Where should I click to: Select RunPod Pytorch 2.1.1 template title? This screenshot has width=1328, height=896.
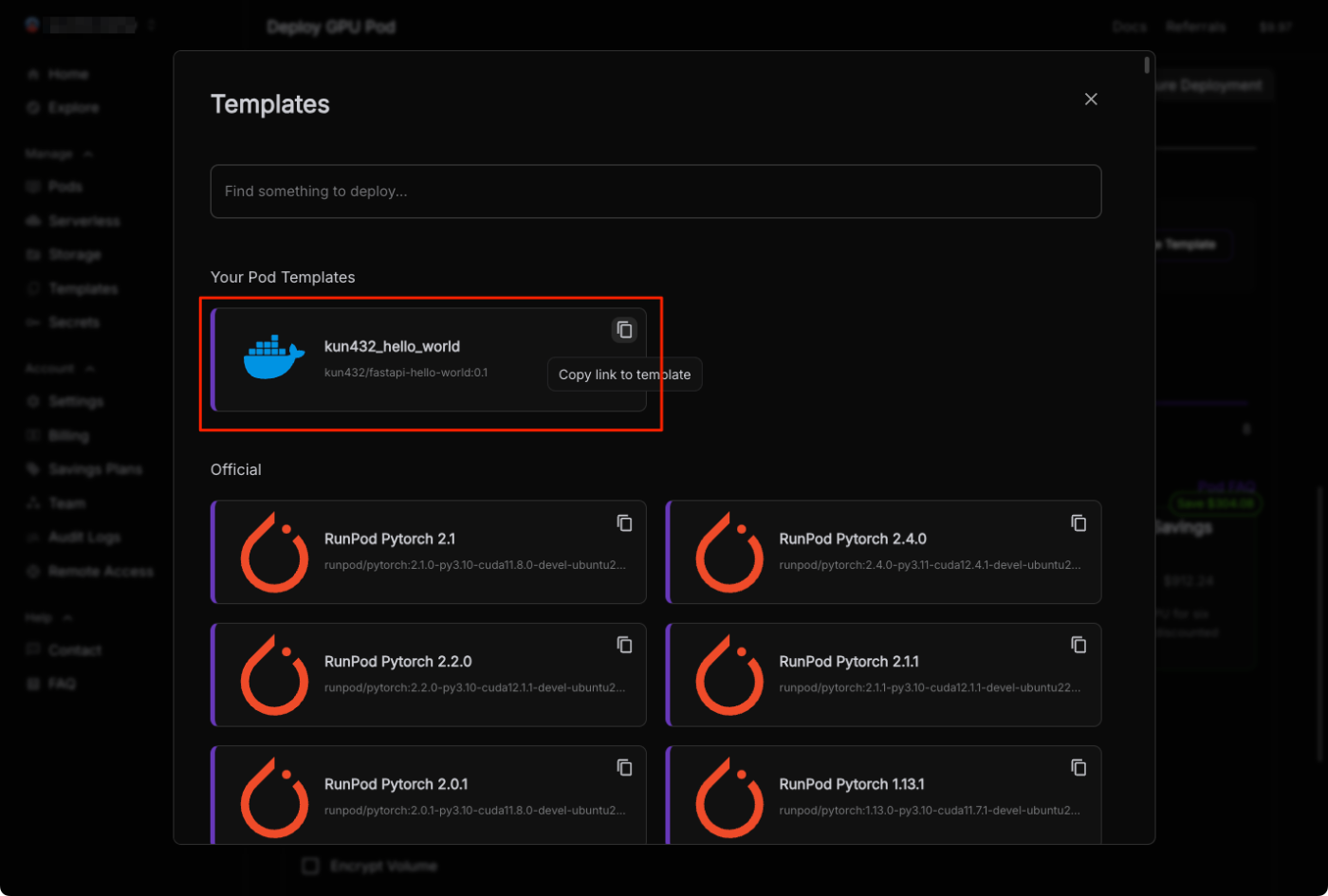point(849,661)
